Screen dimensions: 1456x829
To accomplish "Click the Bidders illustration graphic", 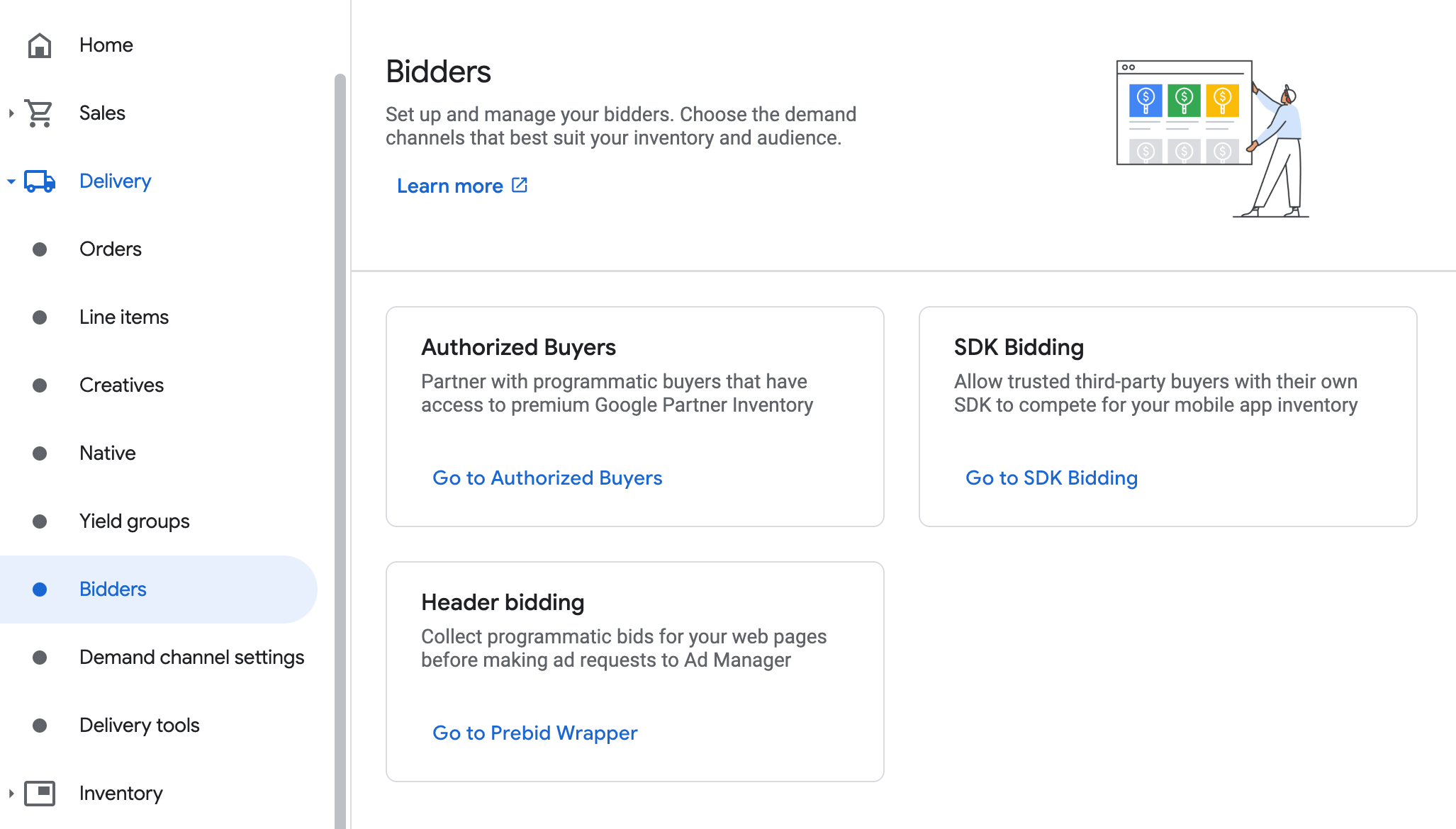I will pos(1211,138).
